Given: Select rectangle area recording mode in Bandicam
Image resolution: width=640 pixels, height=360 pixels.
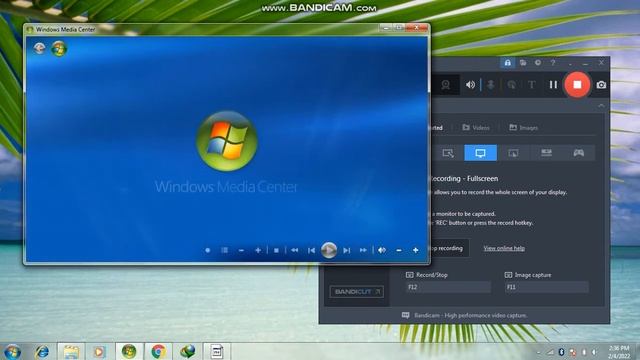Looking at the screenshot, I should (x=448, y=153).
